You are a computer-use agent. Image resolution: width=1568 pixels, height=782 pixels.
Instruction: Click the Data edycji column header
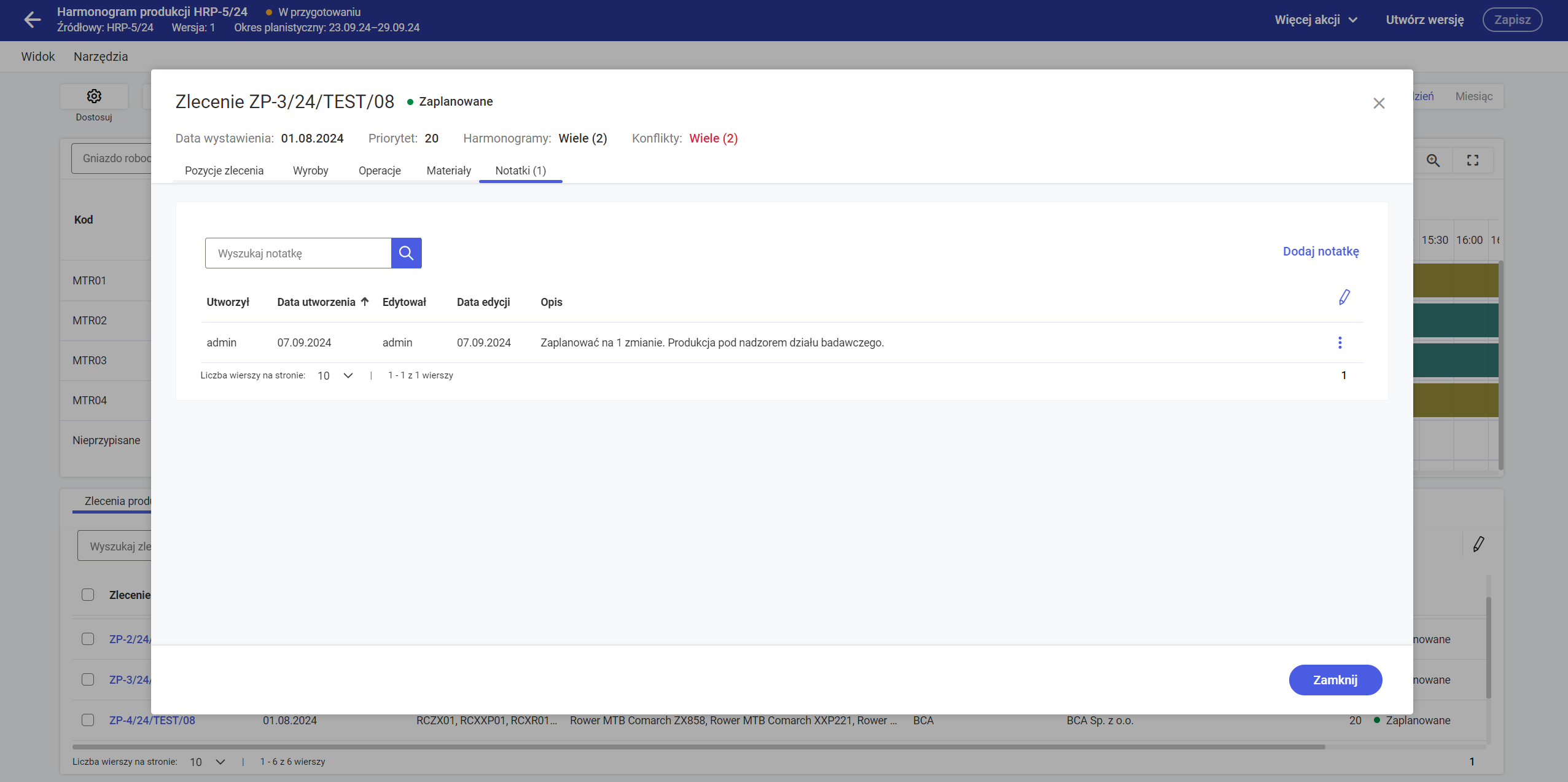tap(483, 302)
